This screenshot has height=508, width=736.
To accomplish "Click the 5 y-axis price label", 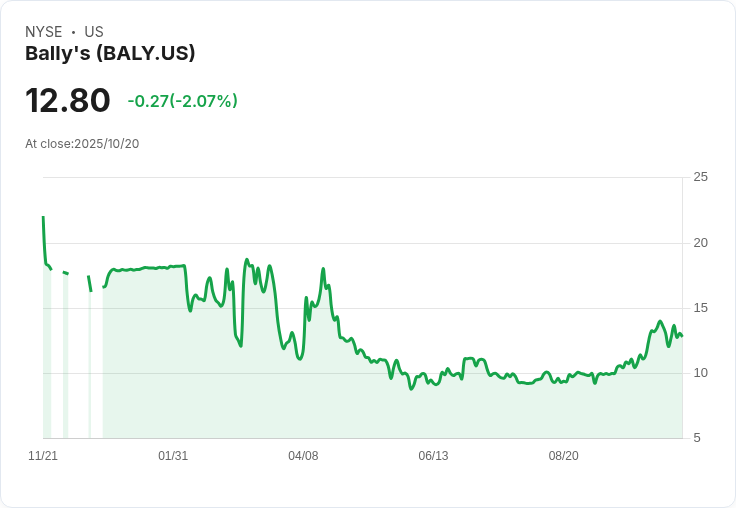I will (x=697, y=437).
